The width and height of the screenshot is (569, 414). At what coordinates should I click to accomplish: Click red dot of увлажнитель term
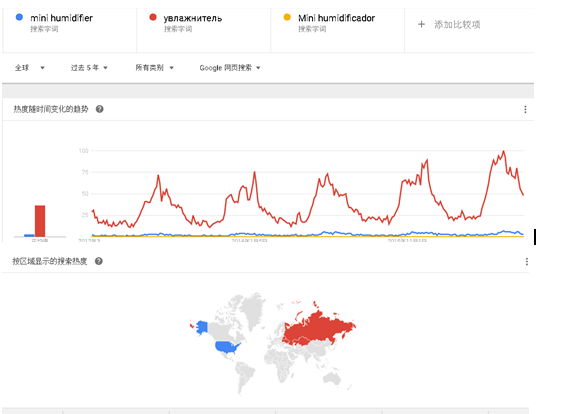point(153,17)
